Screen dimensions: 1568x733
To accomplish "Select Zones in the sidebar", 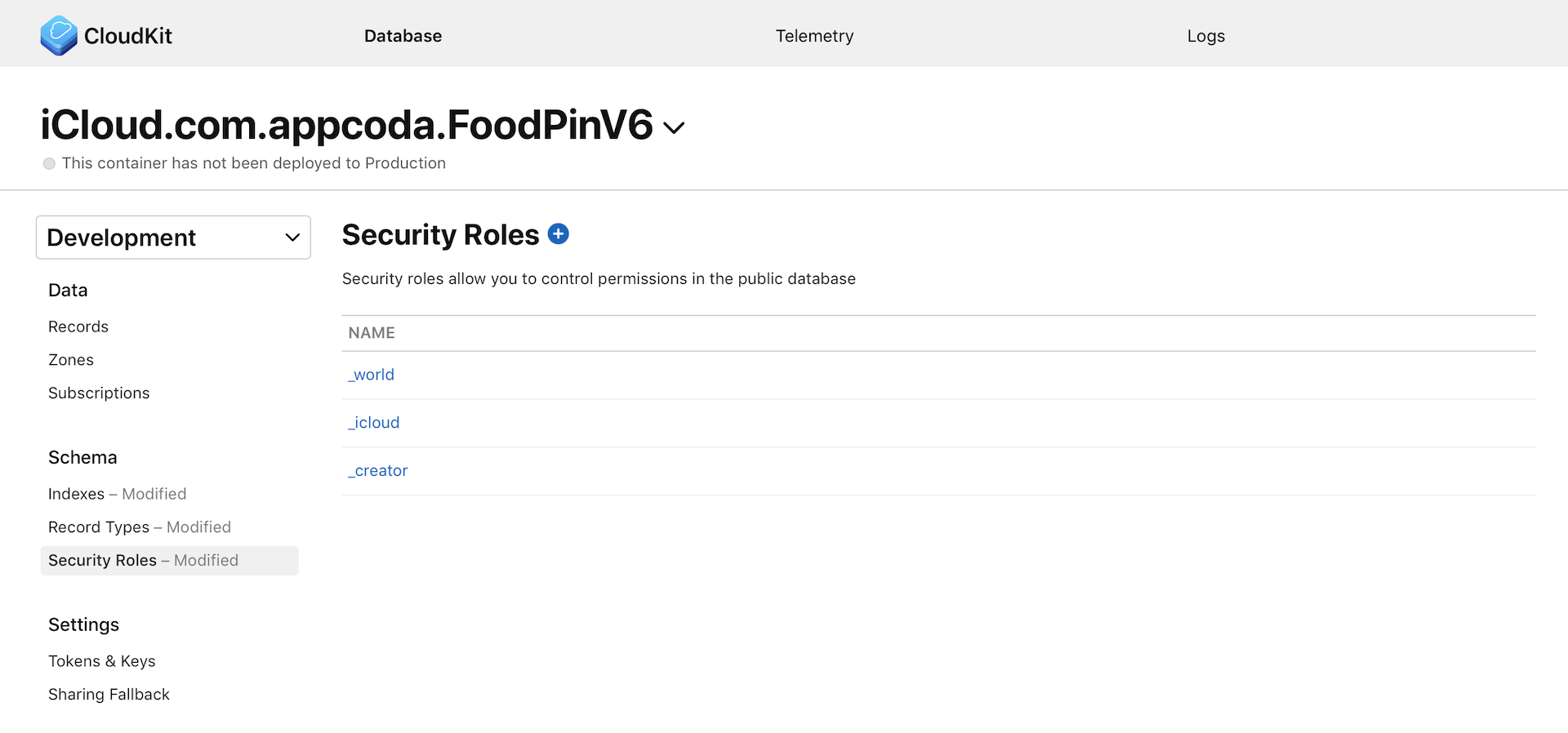I will (x=71, y=359).
